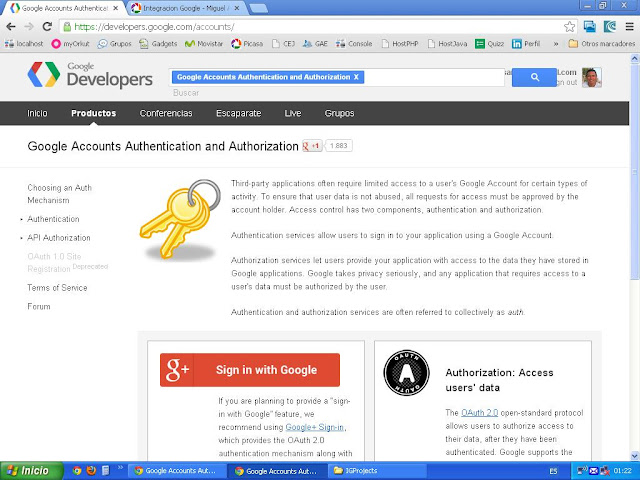640x480 pixels.
Task: Open the Productos navigation tab
Action: tap(93, 113)
